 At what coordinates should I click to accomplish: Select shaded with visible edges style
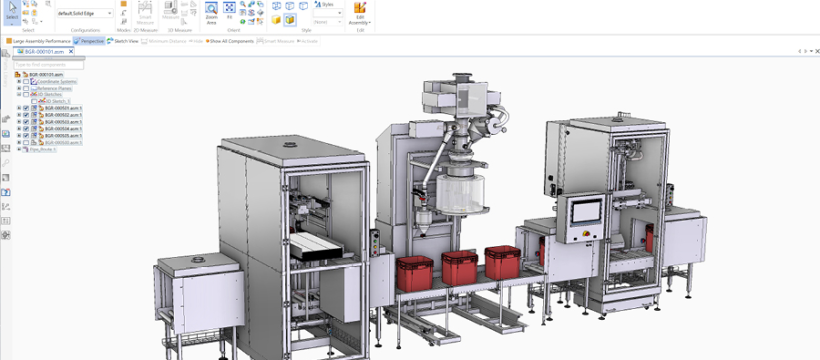pos(290,20)
